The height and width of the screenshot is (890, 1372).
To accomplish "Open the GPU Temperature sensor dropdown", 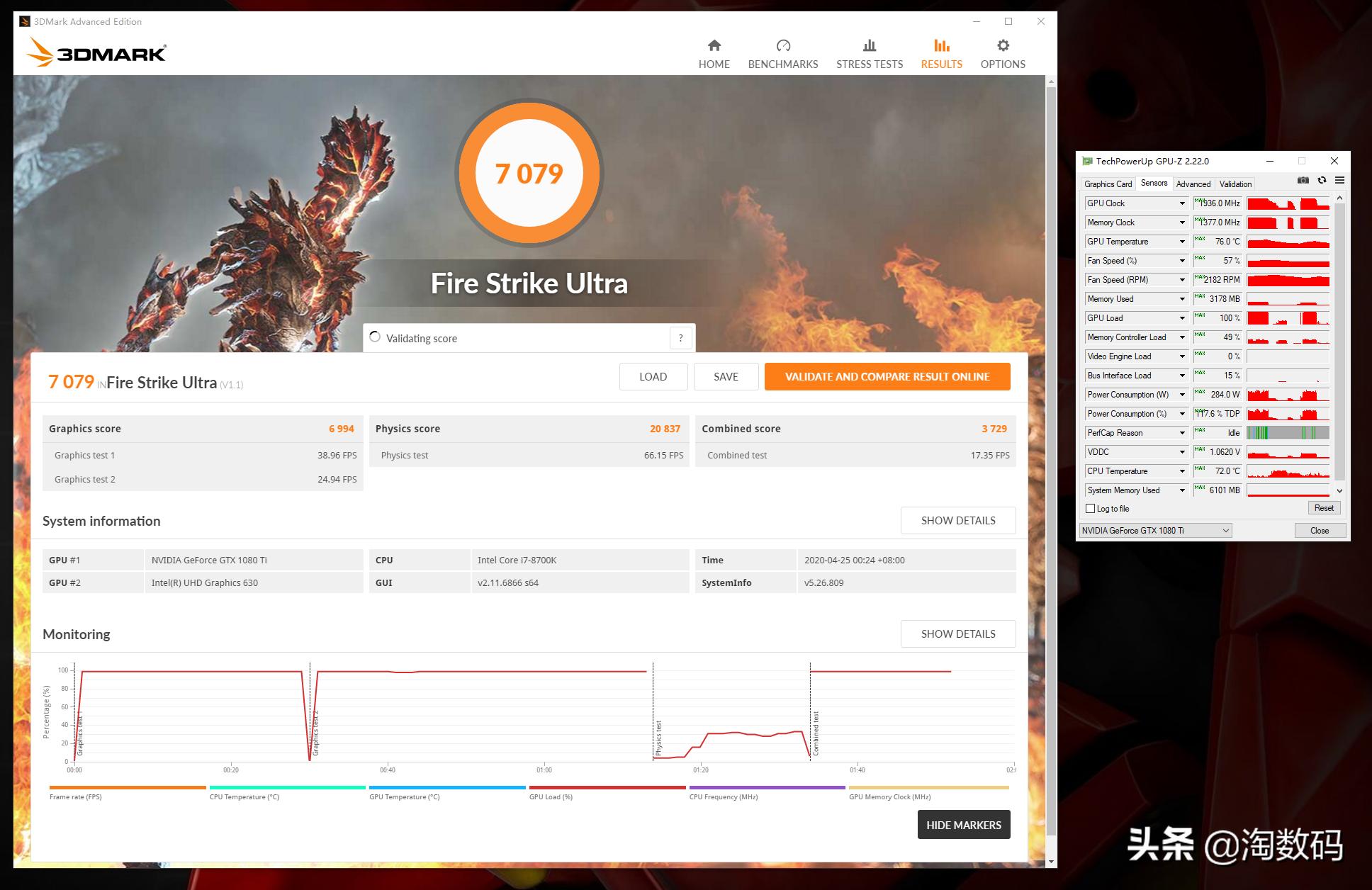I will (x=1181, y=242).
